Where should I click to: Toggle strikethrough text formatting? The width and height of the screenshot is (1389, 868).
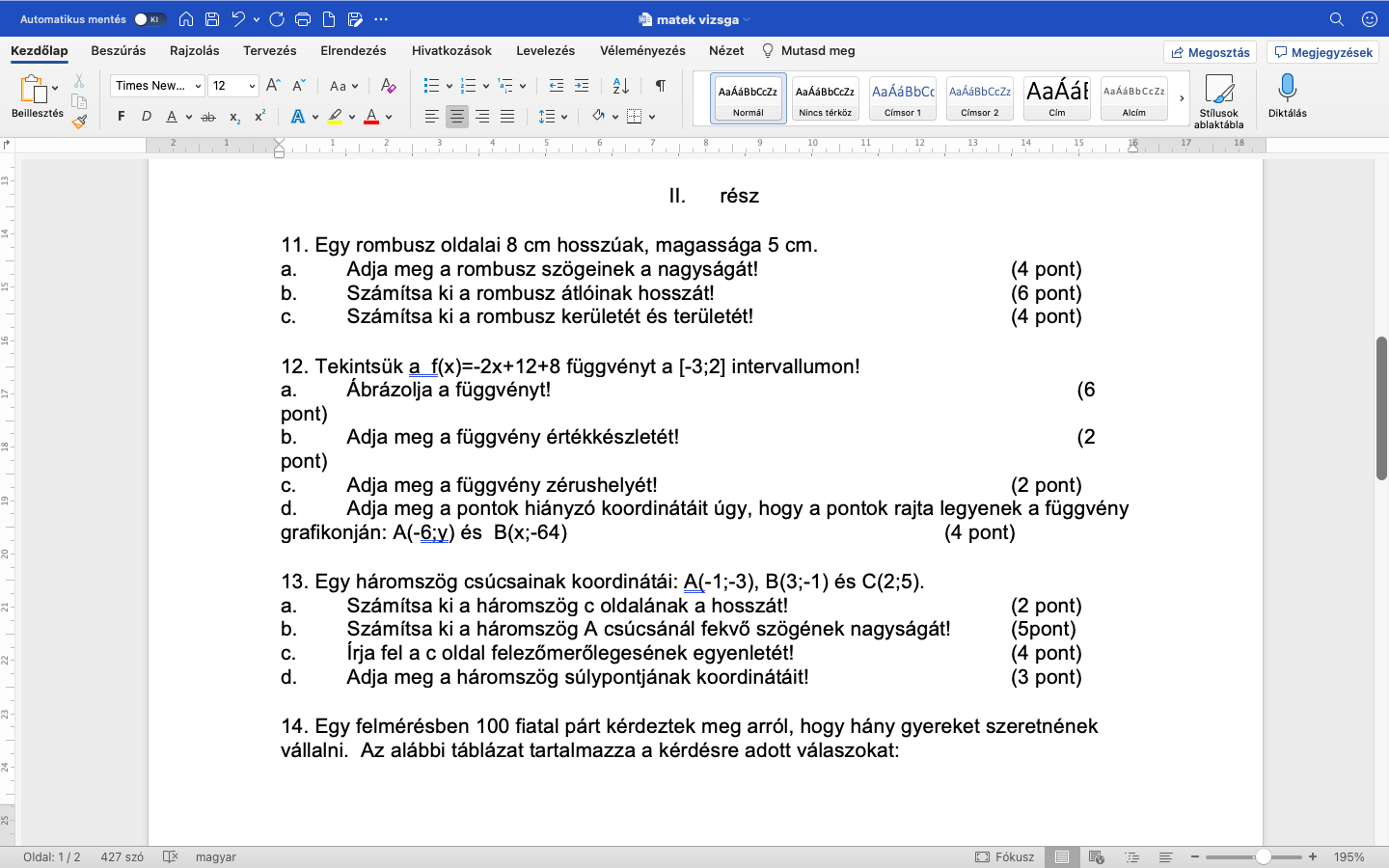click(x=207, y=117)
